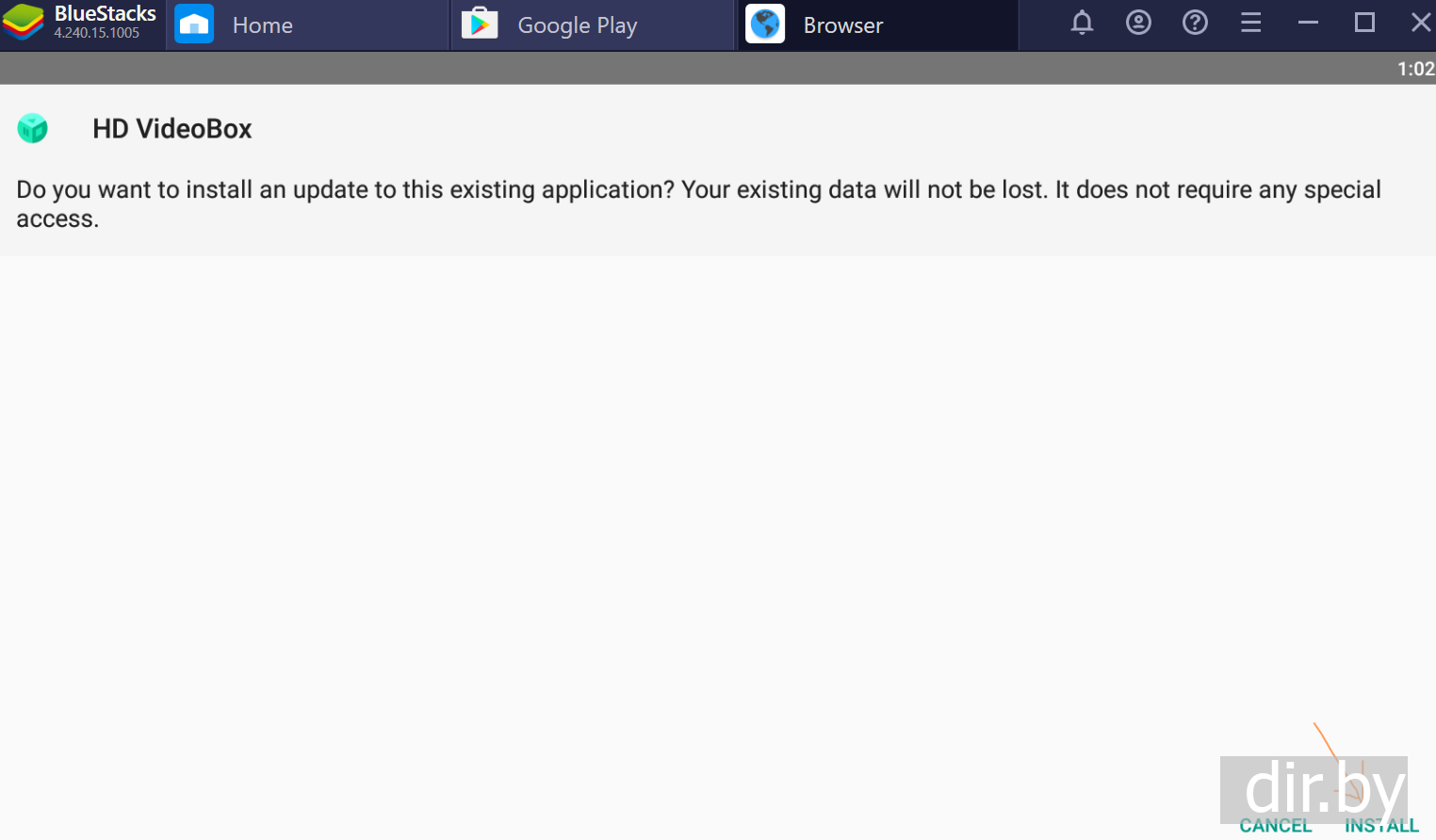Open the notifications bell
Viewport: 1436px width, 840px height.
click(x=1082, y=23)
